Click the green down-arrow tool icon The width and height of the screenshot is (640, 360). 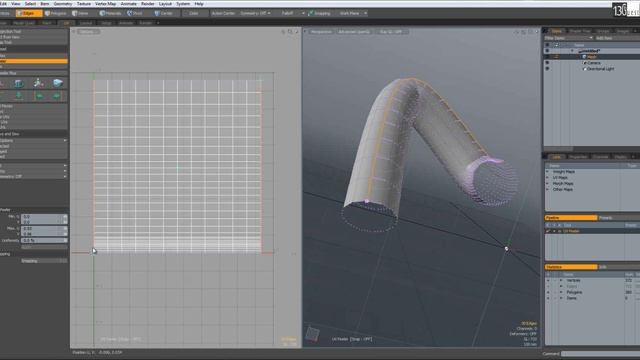tap(19, 96)
